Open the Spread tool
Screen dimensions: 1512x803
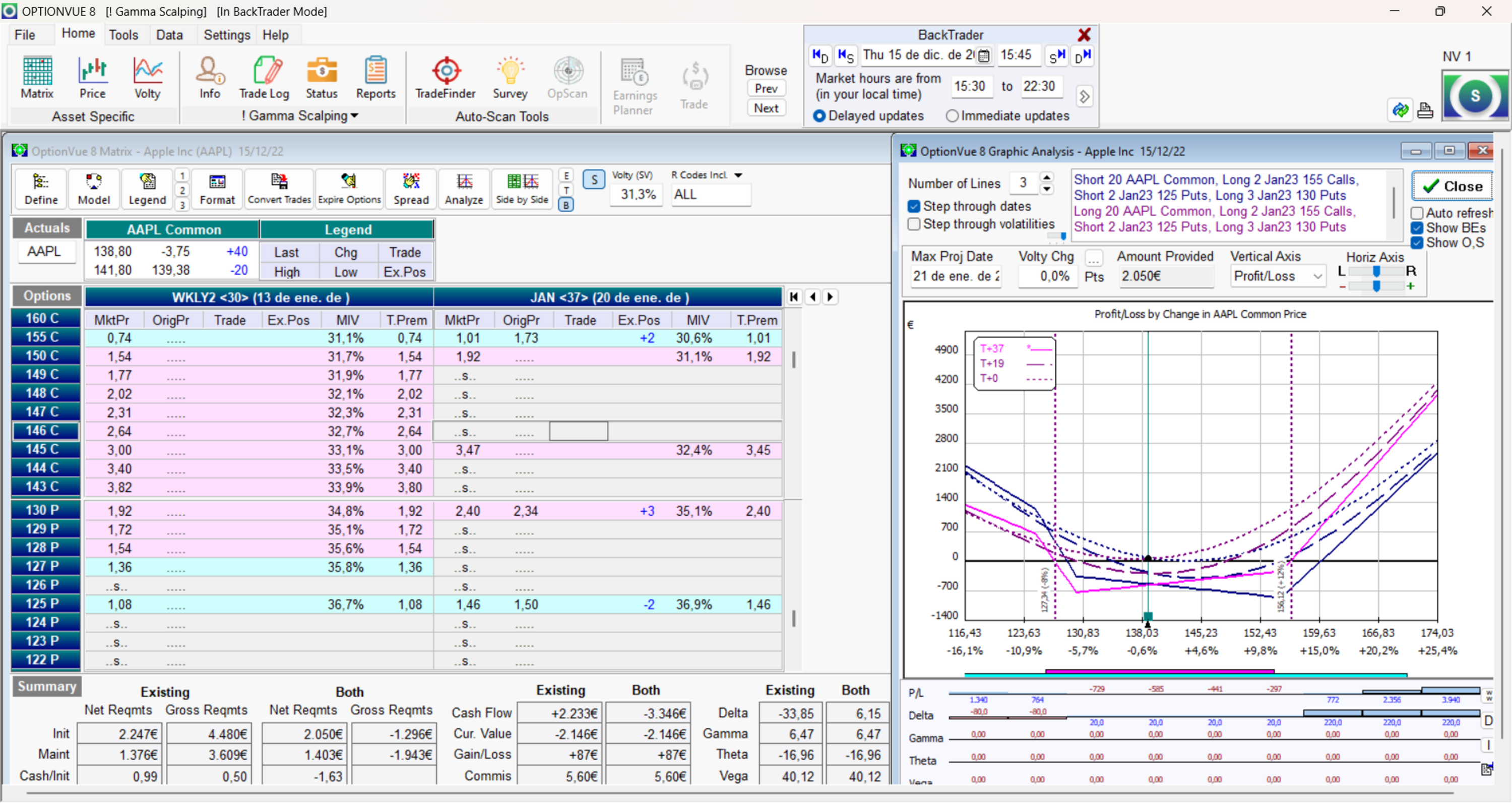tap(411, 189)
